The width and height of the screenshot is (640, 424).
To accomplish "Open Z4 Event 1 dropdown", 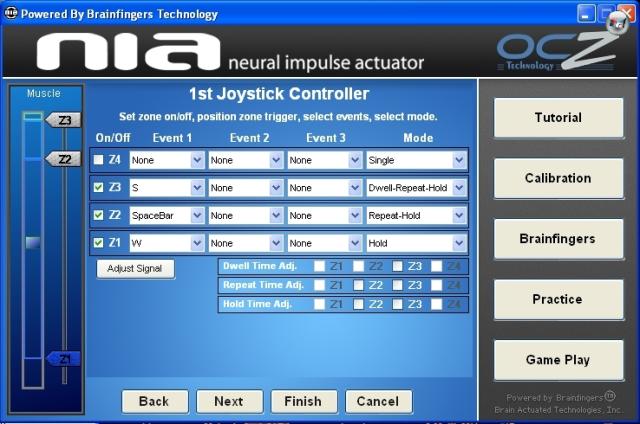I will (x=167, y=160).
